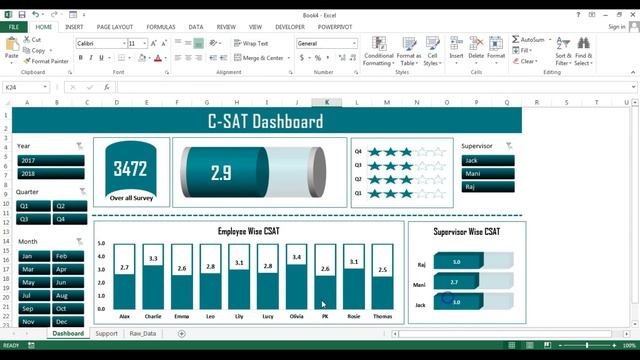Select the Q4 quarter slicer button
Image resolution: width=640 pixels, height=360 pixels.
point(70,219)
